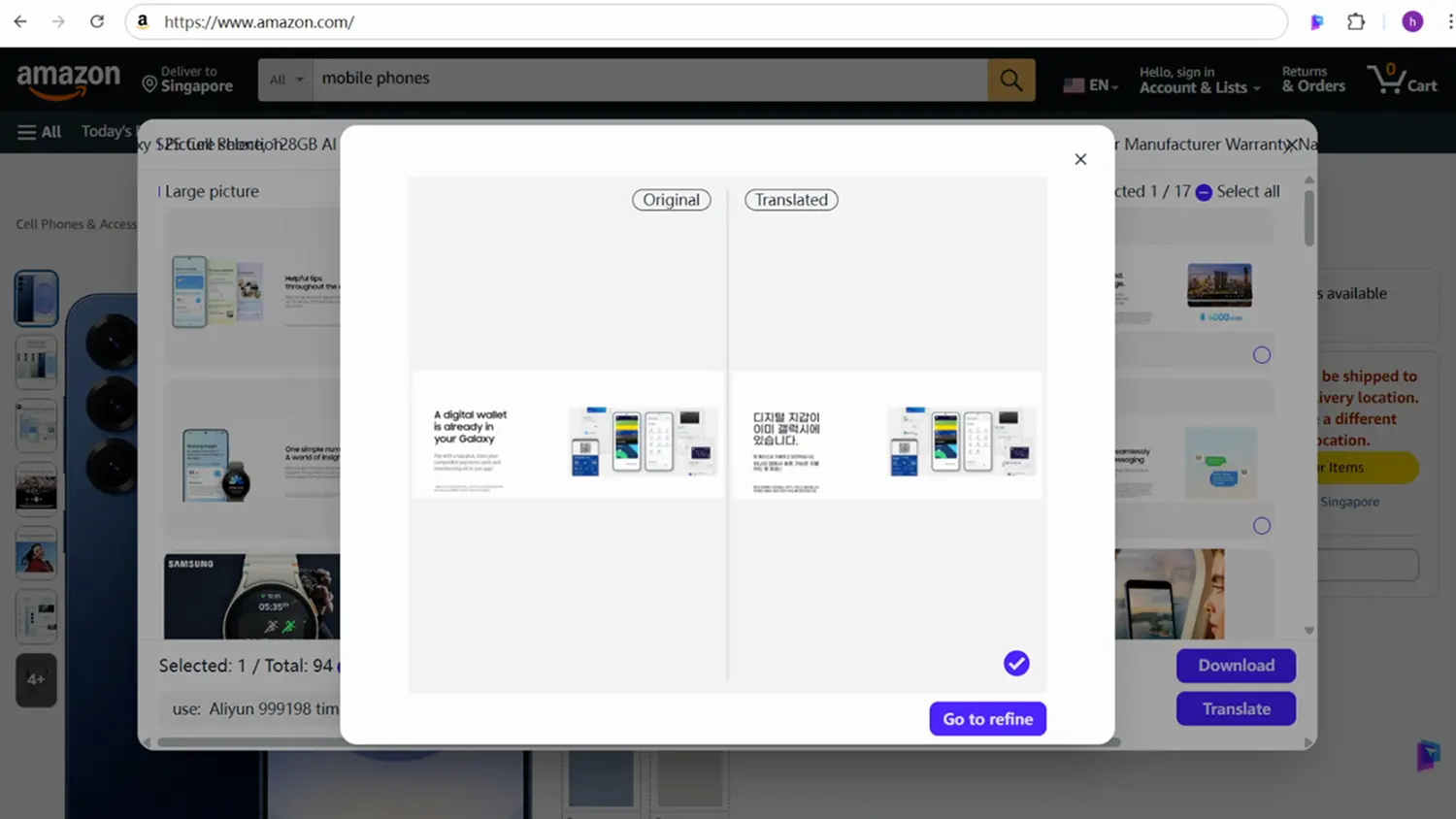1456x819 pixels.
Task: Open the shopping Cart
Action: point(1403,80)
